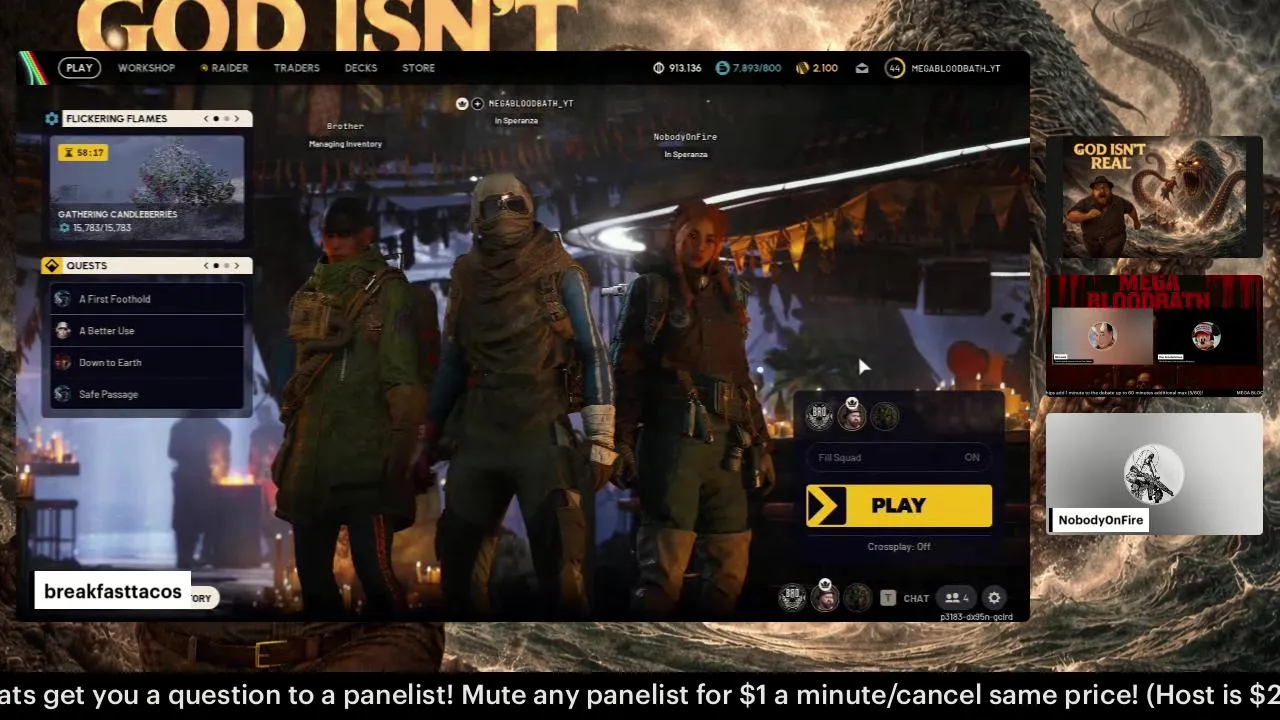Open the quest 'A Better Use'
Viewport: 1280px width, 720px height.
[x=147, y=331]
